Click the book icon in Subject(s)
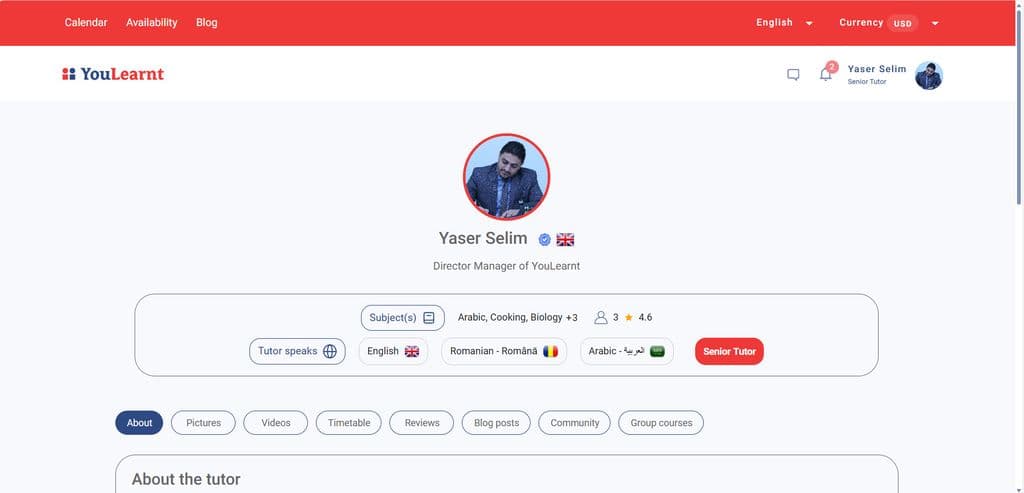 pos(428,318)
